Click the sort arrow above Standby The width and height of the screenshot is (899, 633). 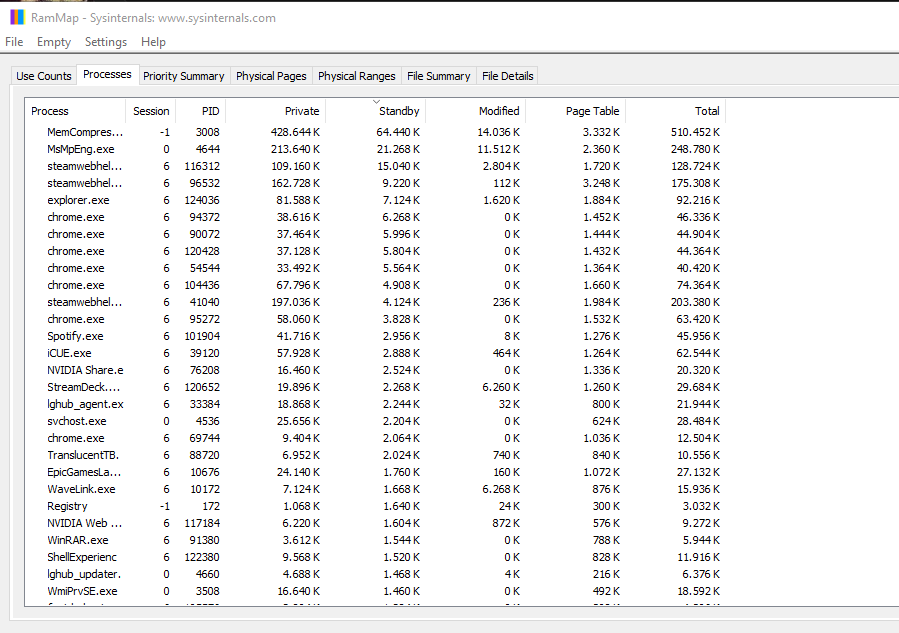tap(376, 101)
